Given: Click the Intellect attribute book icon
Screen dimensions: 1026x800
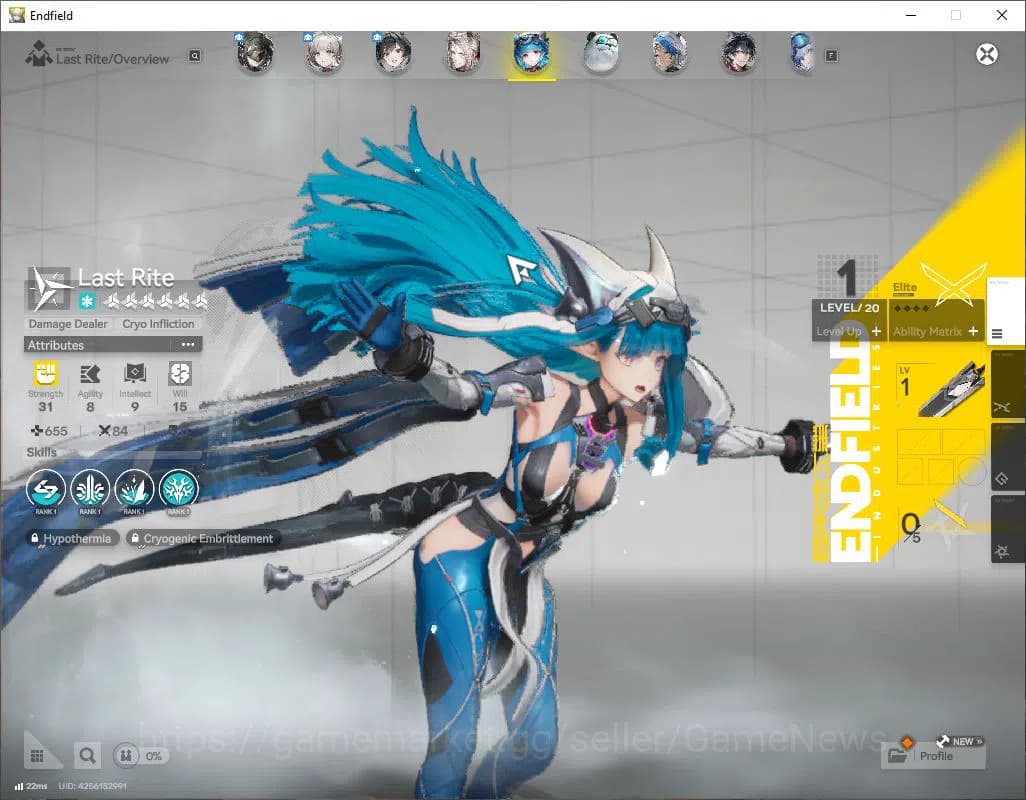Looking at the screenshot, I should click(135, 375).
